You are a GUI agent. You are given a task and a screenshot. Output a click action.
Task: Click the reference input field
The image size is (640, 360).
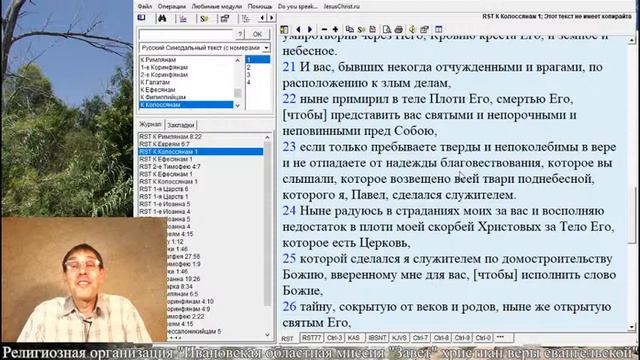(x=186, y=34)
